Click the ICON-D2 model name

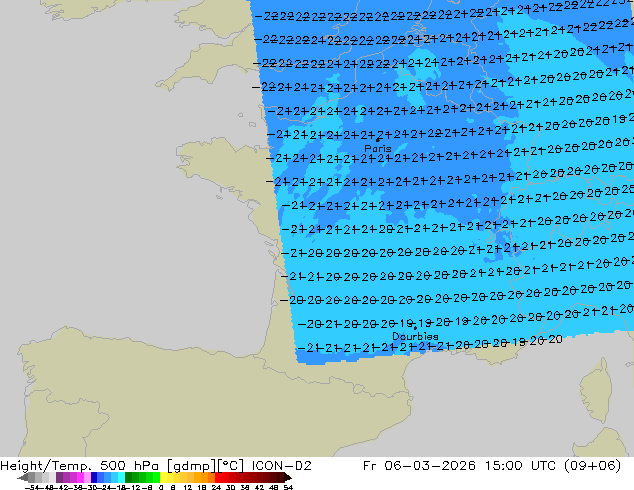pos(281,466)
